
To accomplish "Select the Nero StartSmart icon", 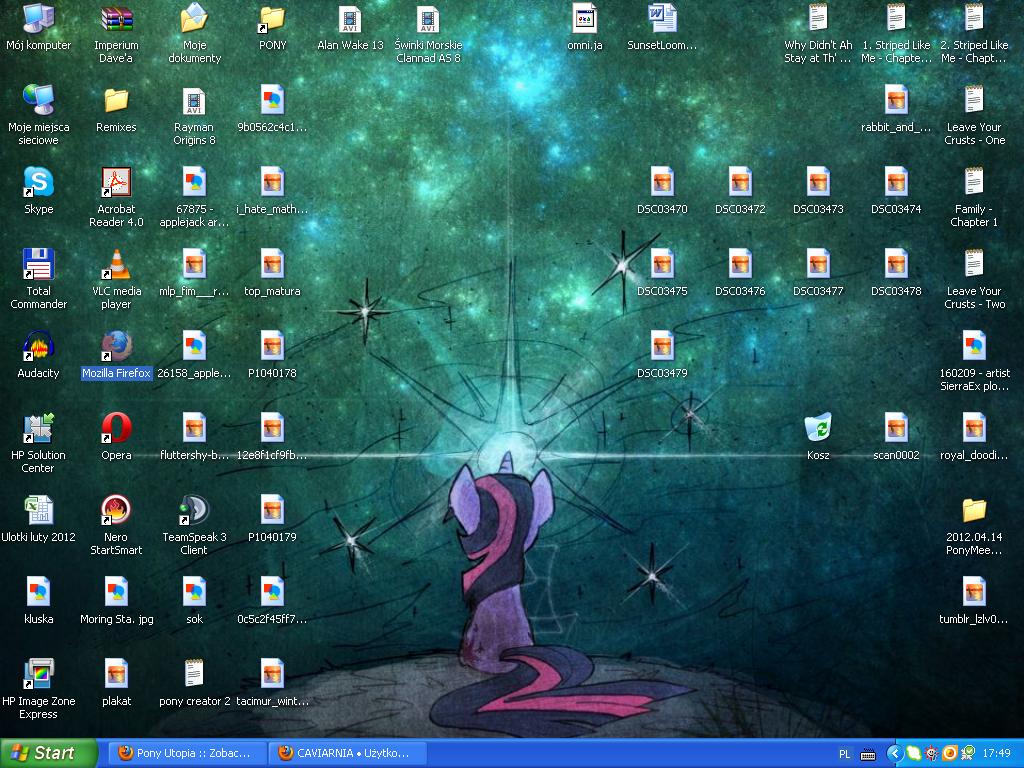I will pyautogui.click(x=116, y=511).
